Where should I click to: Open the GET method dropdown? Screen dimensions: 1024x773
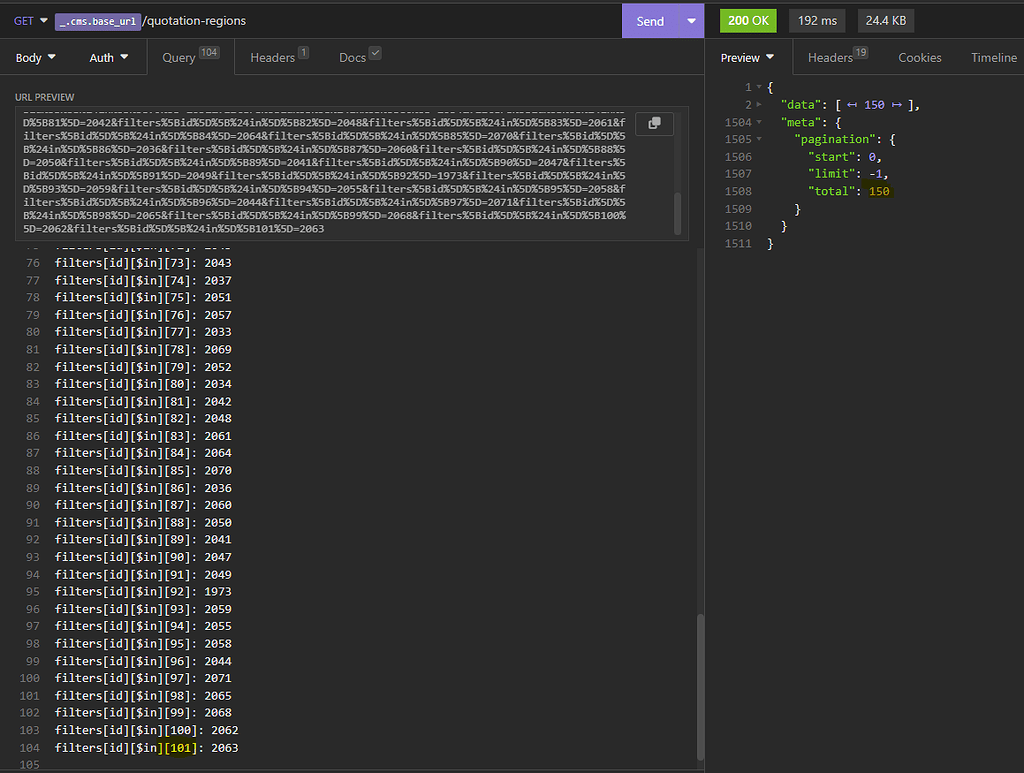[x=31, y=21]
